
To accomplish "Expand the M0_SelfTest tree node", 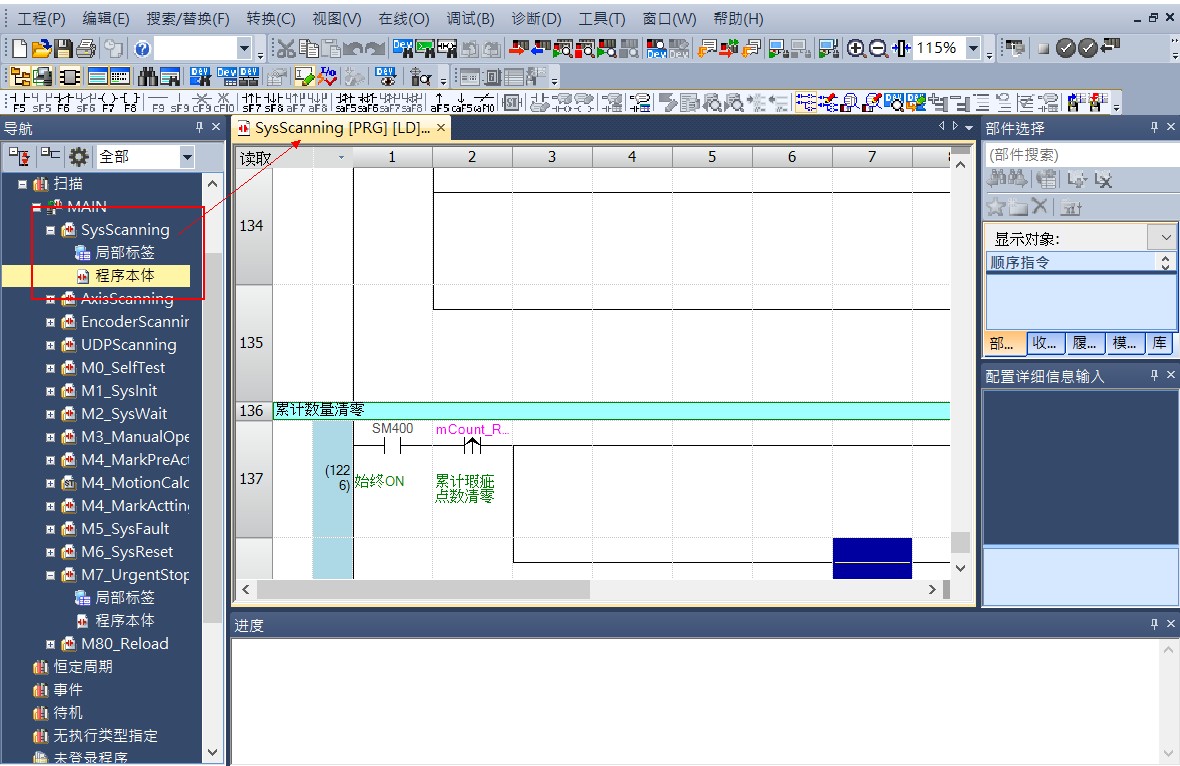I will coord(51,368).
